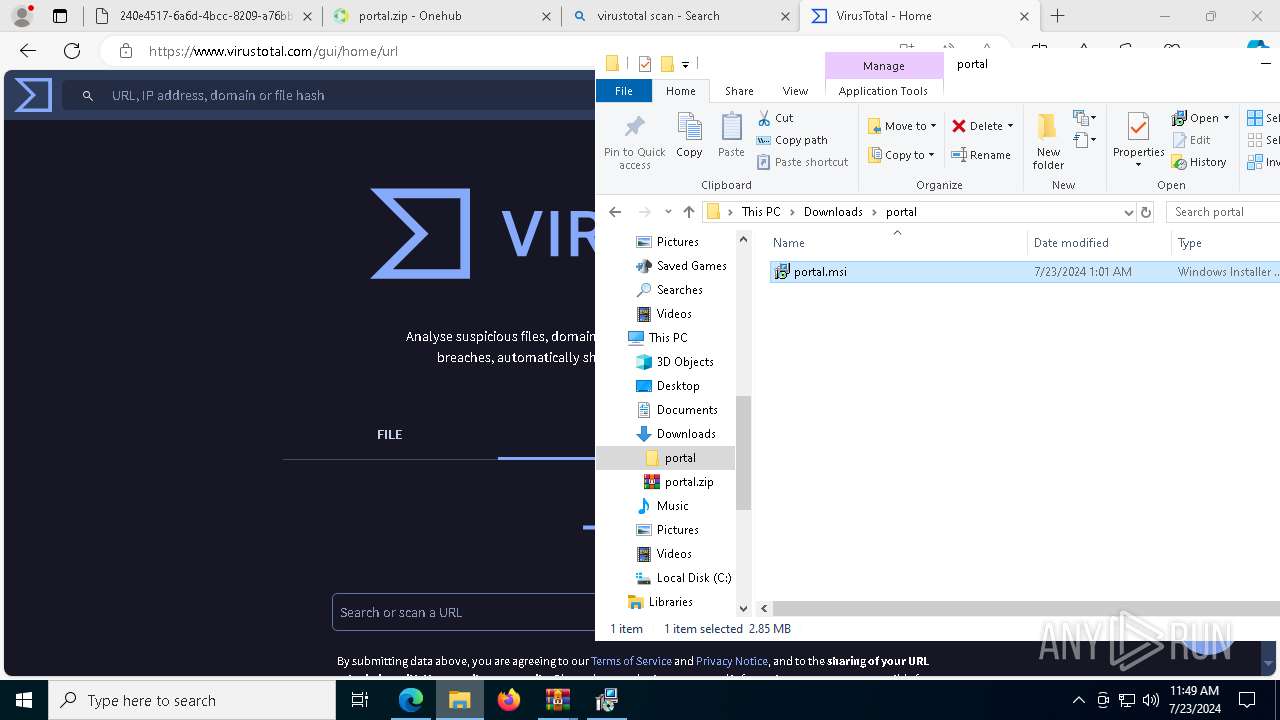Open Task View on taskbar

[360, 700]
